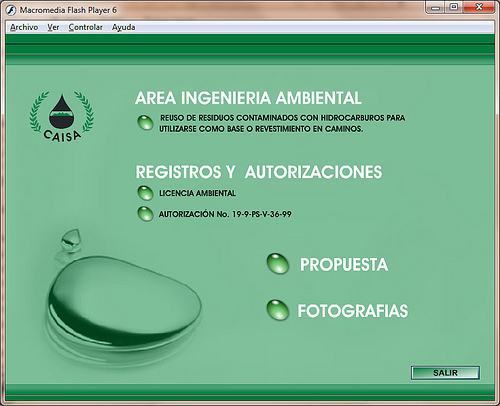This screenshot has width=500, height=406.
Task: Click the green droplet beside REUSO DE RESIDUOS
Action: click(145, 123)
